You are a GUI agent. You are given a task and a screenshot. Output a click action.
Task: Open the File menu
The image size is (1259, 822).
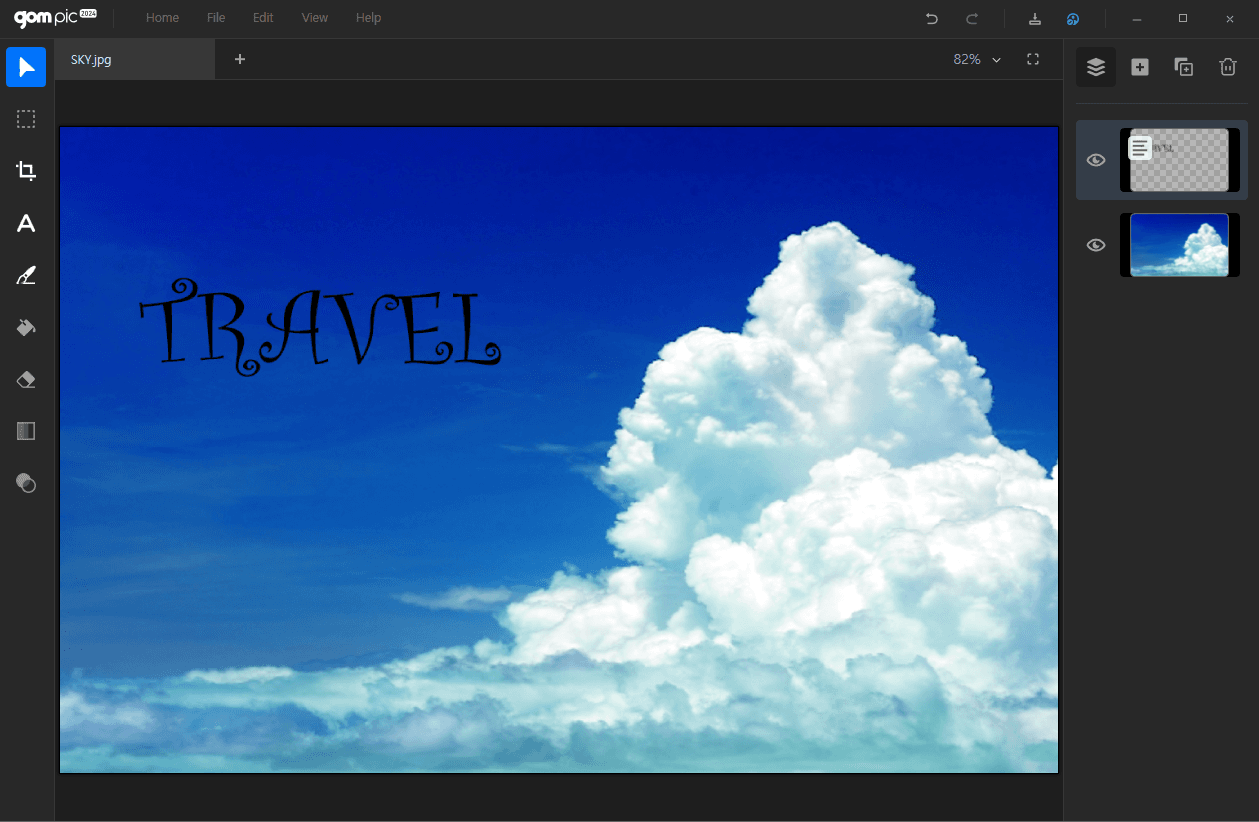(216, 18)
